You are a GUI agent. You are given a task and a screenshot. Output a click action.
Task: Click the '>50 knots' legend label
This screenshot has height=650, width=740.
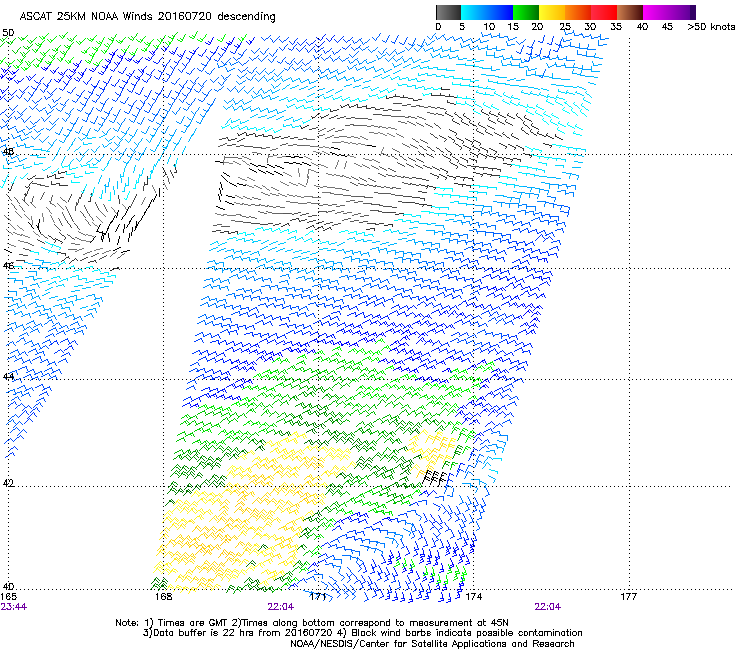pos(711,27)
